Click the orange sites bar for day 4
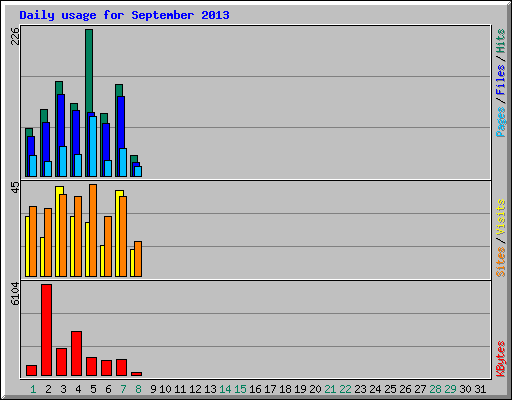 [x=78, y=236]
